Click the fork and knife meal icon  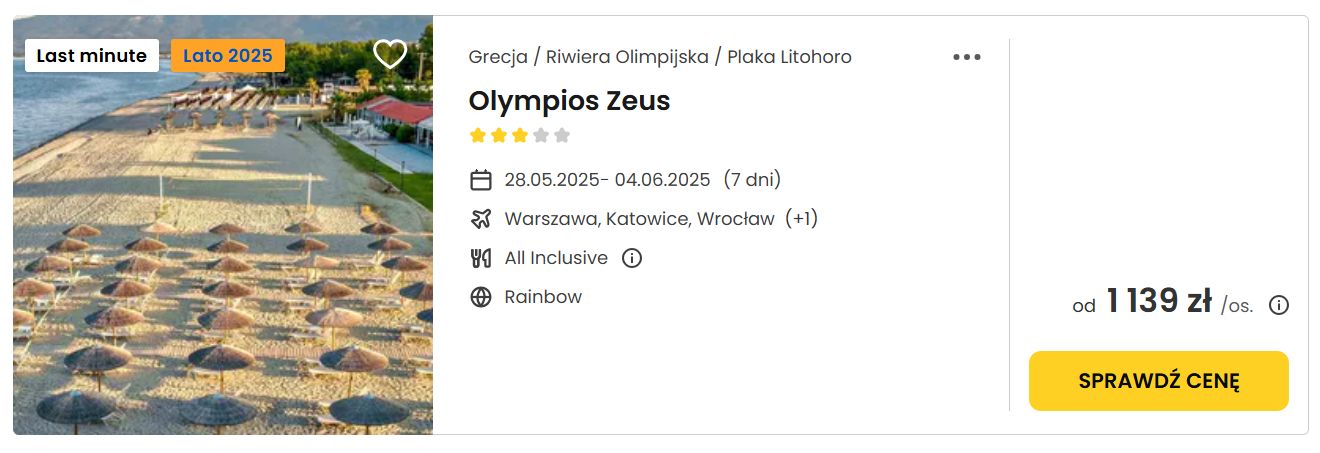(x=481, y=258)
